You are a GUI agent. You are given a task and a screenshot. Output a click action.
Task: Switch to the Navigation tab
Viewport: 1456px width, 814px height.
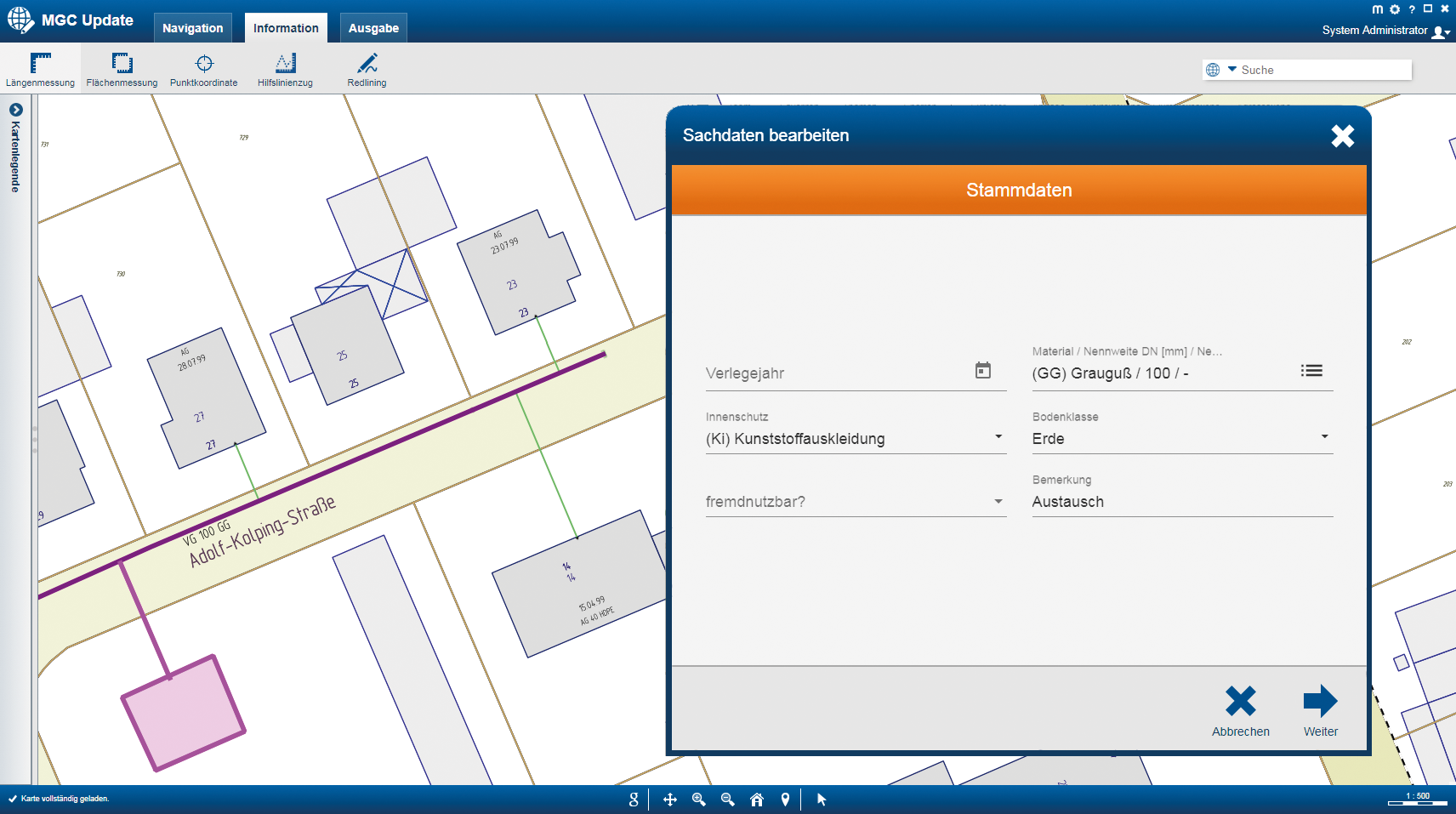pos(193,28)
